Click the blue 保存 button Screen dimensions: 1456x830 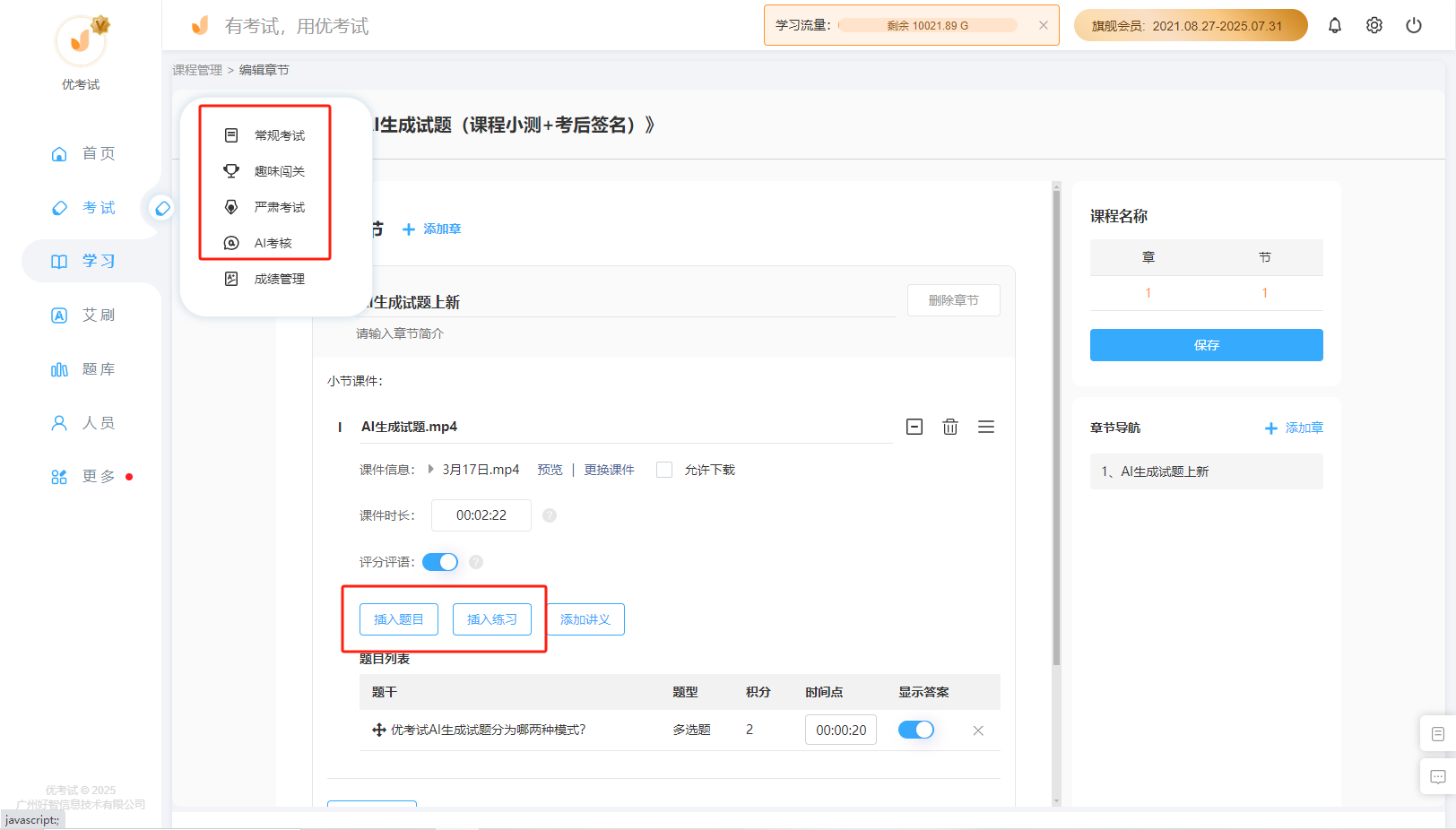[1207, 345]
